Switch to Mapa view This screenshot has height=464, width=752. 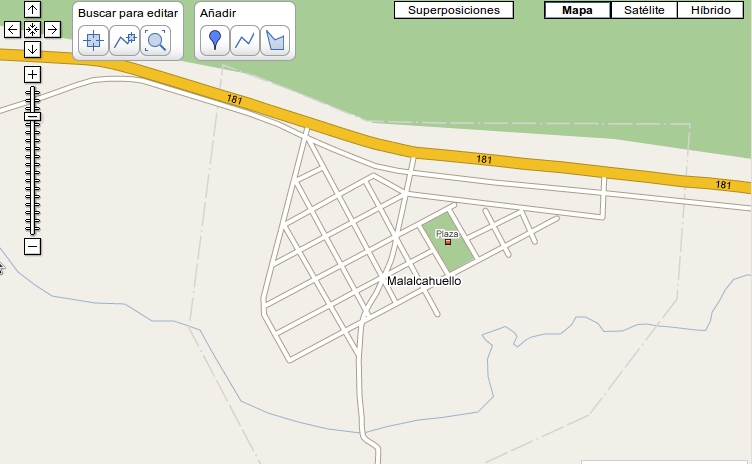577,10
